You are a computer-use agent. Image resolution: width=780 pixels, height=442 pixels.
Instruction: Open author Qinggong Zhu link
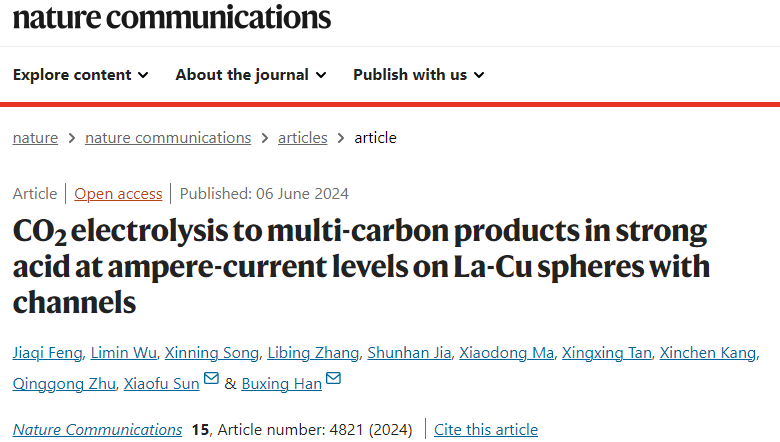[x=64, y=383]
